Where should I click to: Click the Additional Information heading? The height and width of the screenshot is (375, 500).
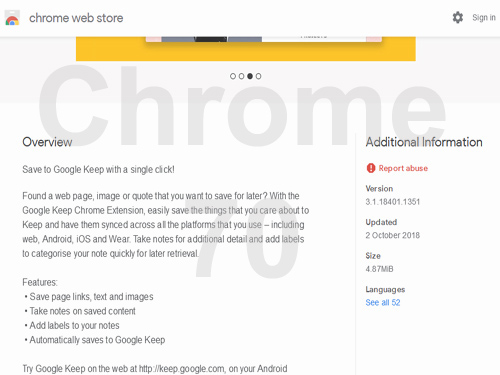tap(424, 142)
